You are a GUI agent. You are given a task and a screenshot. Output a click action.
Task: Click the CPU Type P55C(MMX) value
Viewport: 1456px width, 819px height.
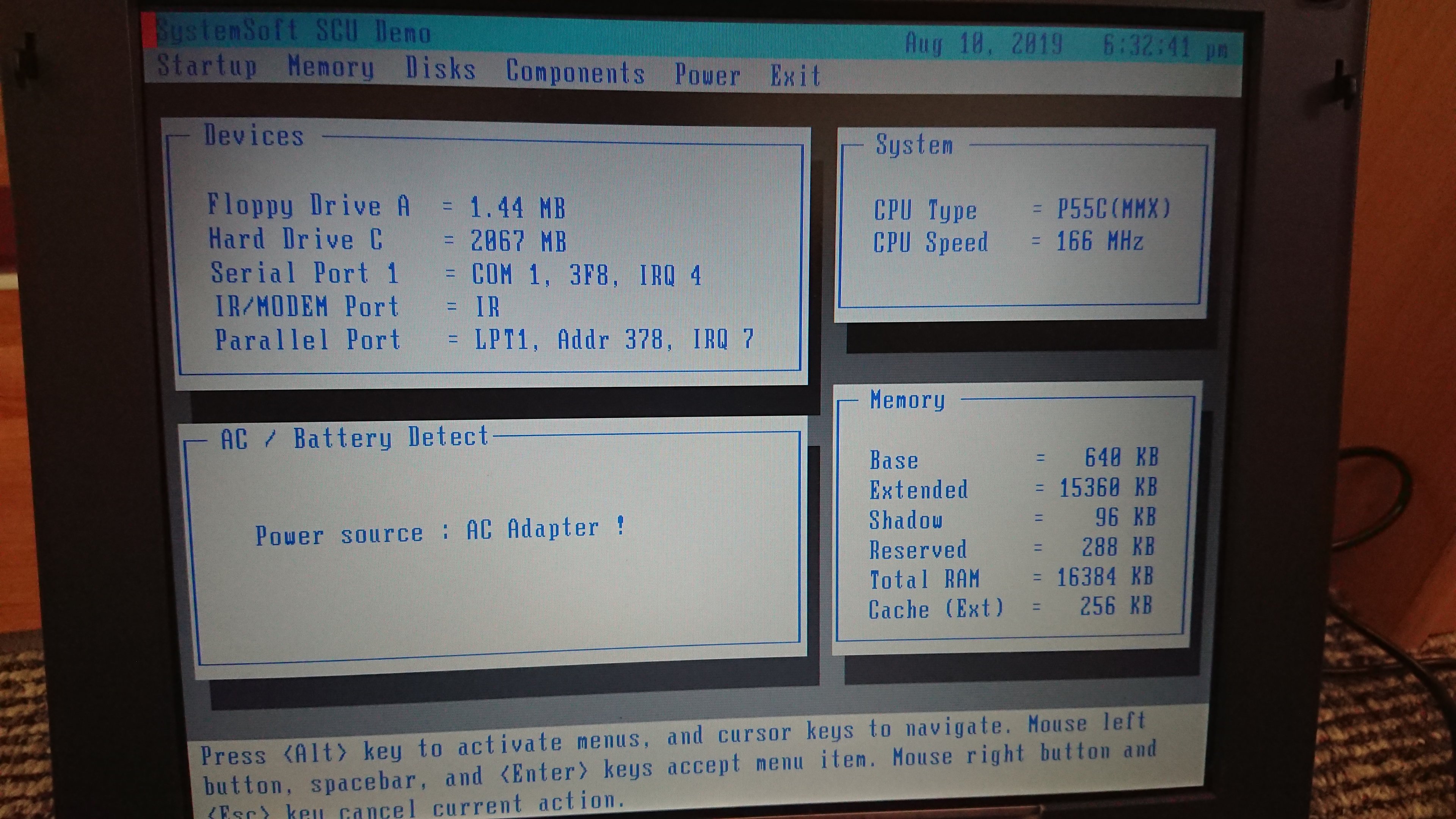pyautogui.click(x=1114, y=209)
